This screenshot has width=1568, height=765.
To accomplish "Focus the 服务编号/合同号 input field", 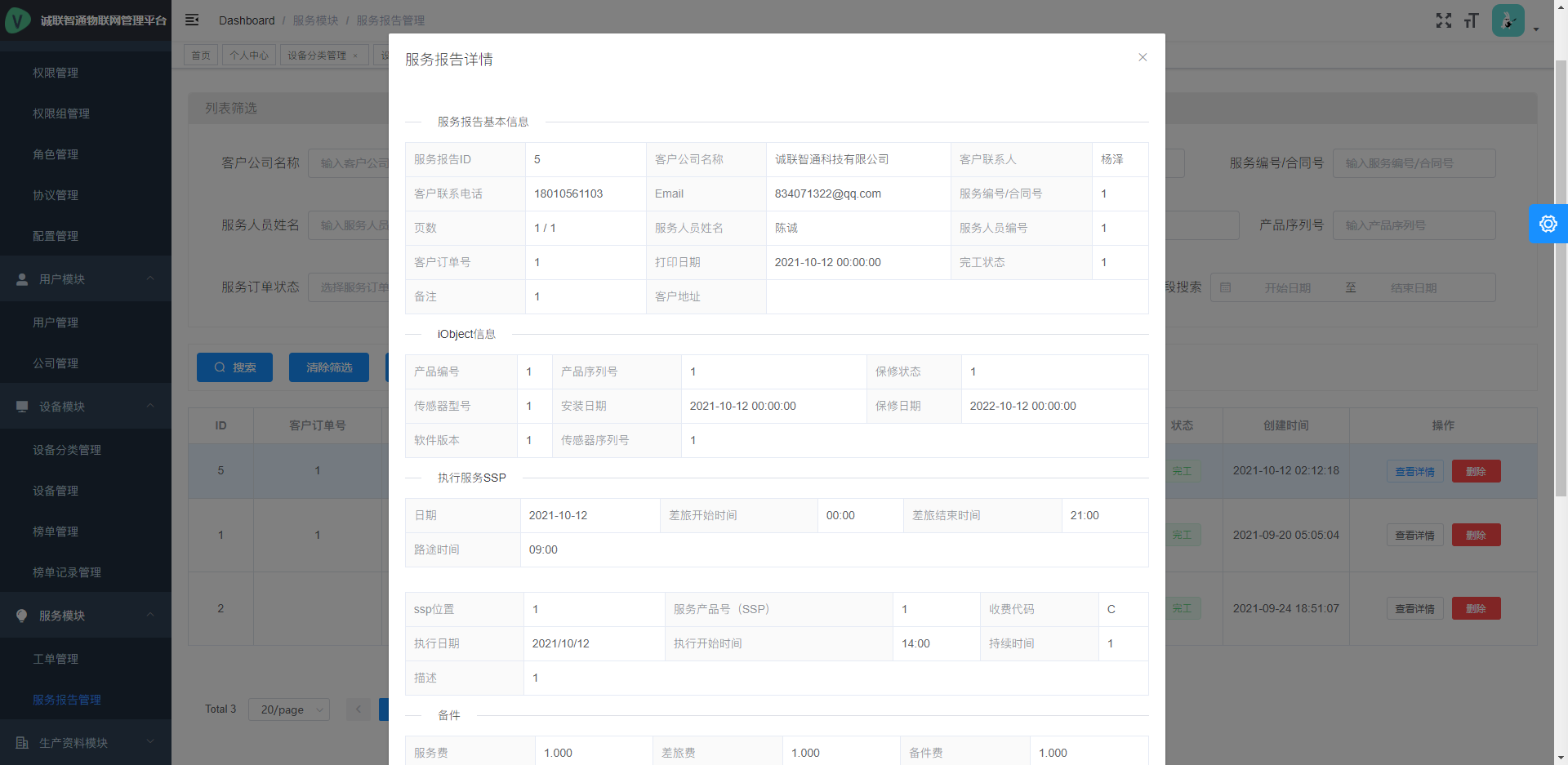I will (x=1414, y=163).
